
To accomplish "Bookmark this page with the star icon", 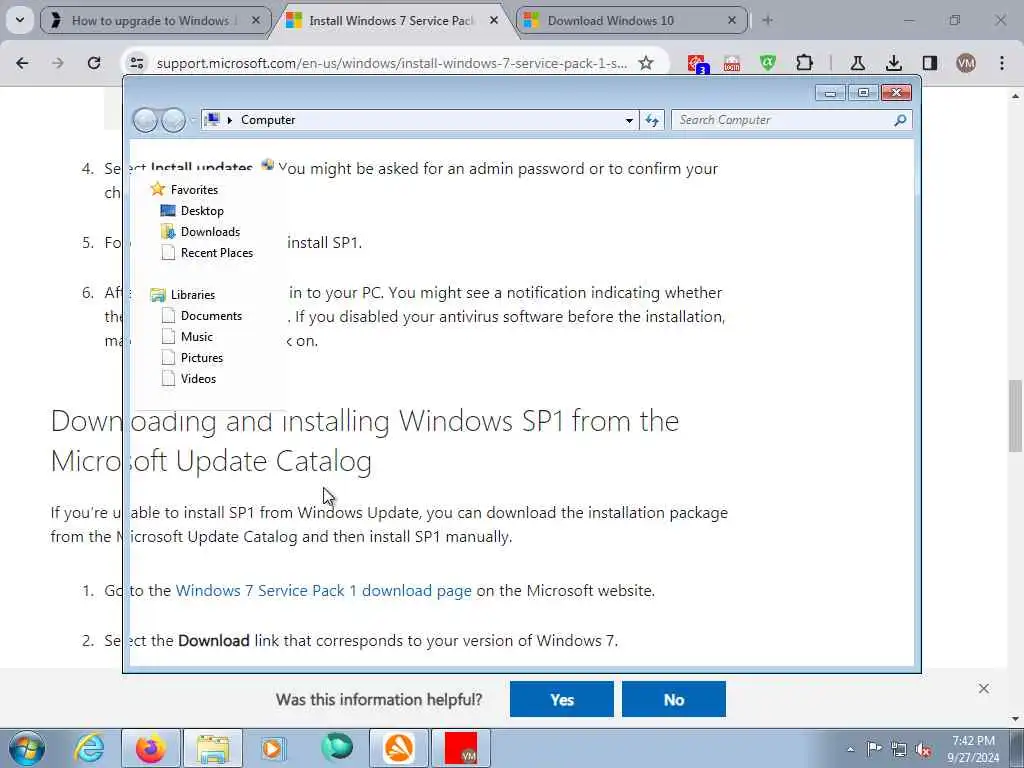I will 646,63.
